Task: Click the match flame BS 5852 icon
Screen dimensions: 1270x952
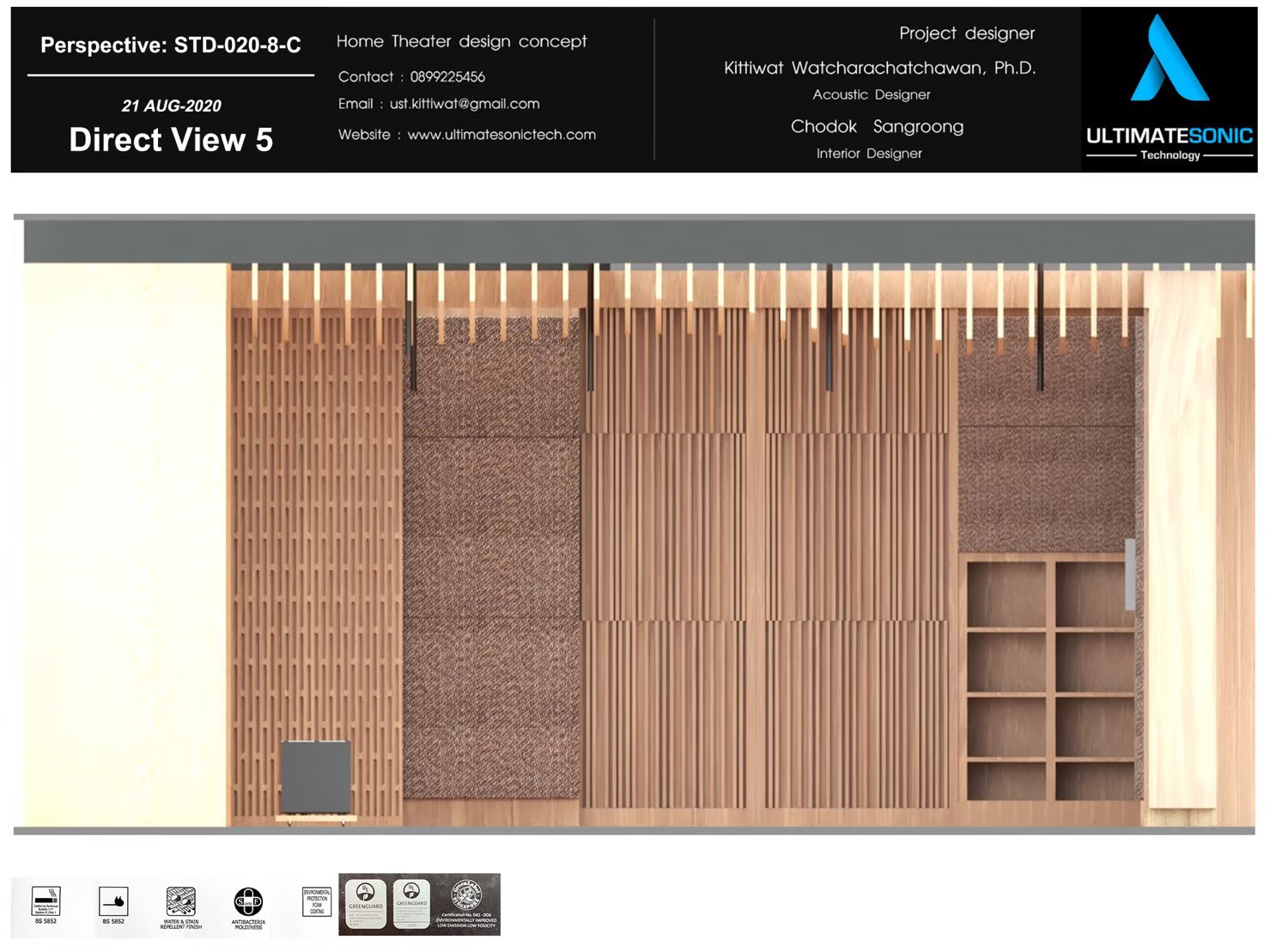Action: pyautogui.click(x=113, y=902)
